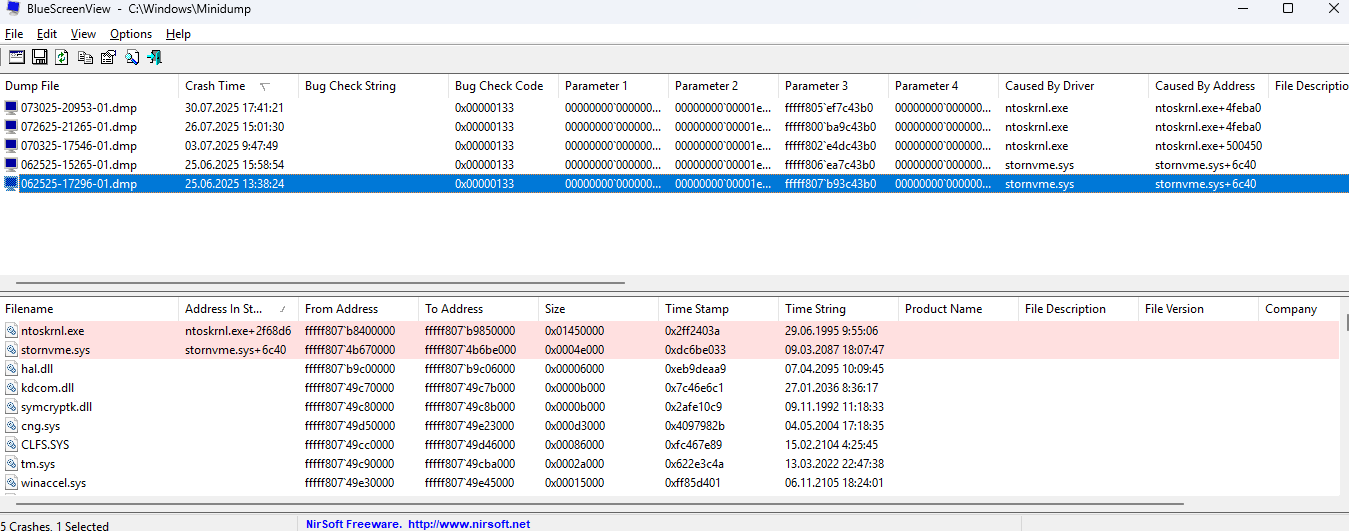Sort by the Dump File column header
The height and width of the screenshot is (531, 1349).
coord(90,86)
